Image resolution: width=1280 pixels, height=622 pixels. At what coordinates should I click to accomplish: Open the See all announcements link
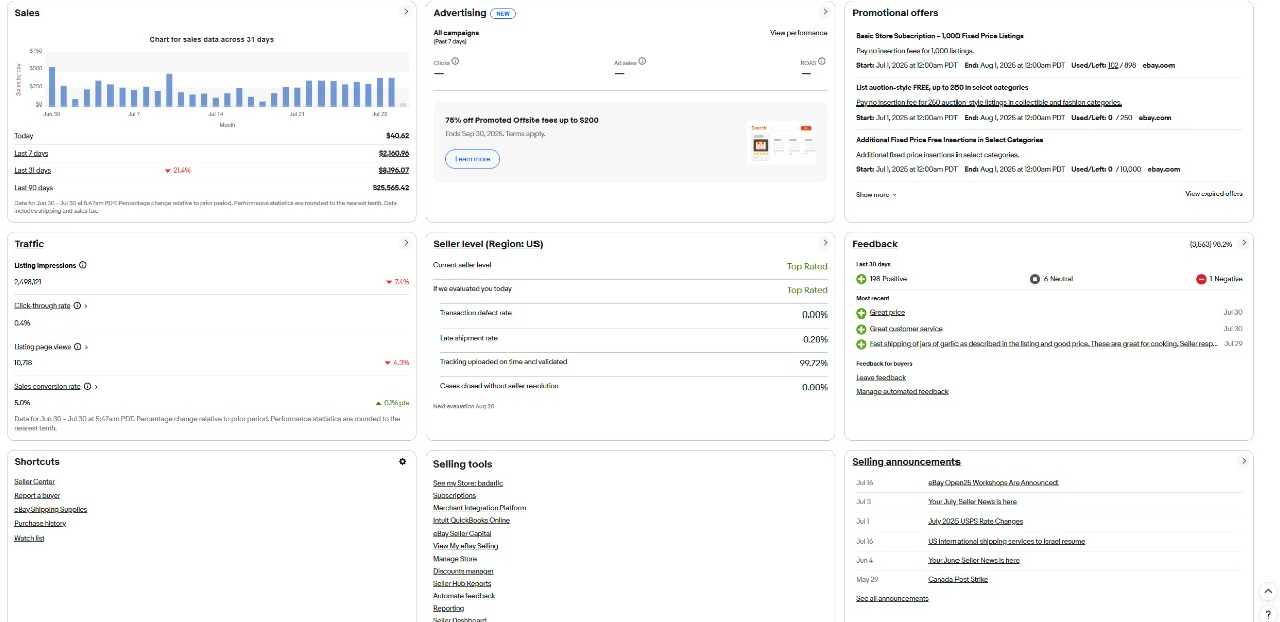tap(892, 598)
